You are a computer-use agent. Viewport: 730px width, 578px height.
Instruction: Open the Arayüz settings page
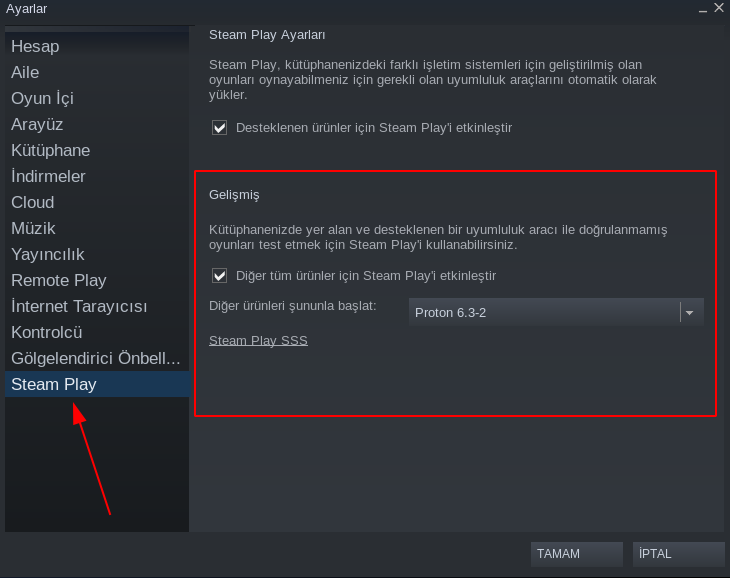37,125
